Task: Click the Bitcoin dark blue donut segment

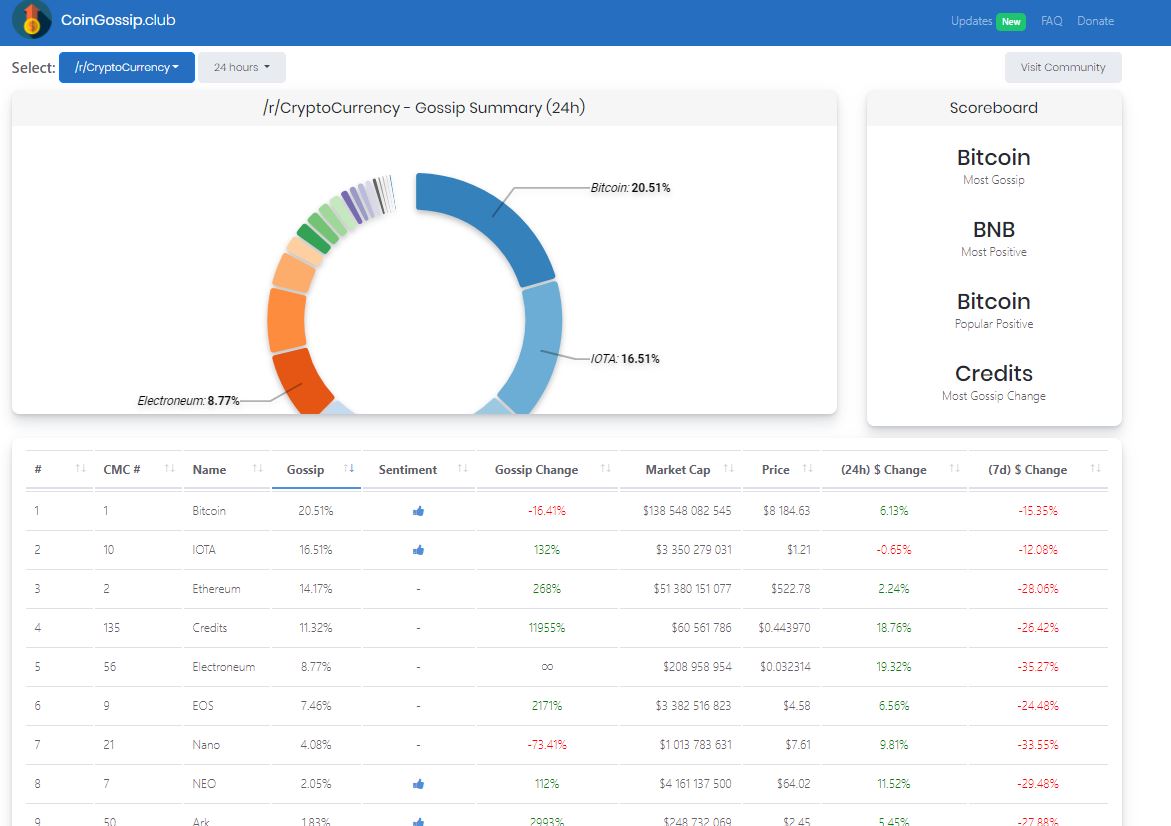Action: 493,217
